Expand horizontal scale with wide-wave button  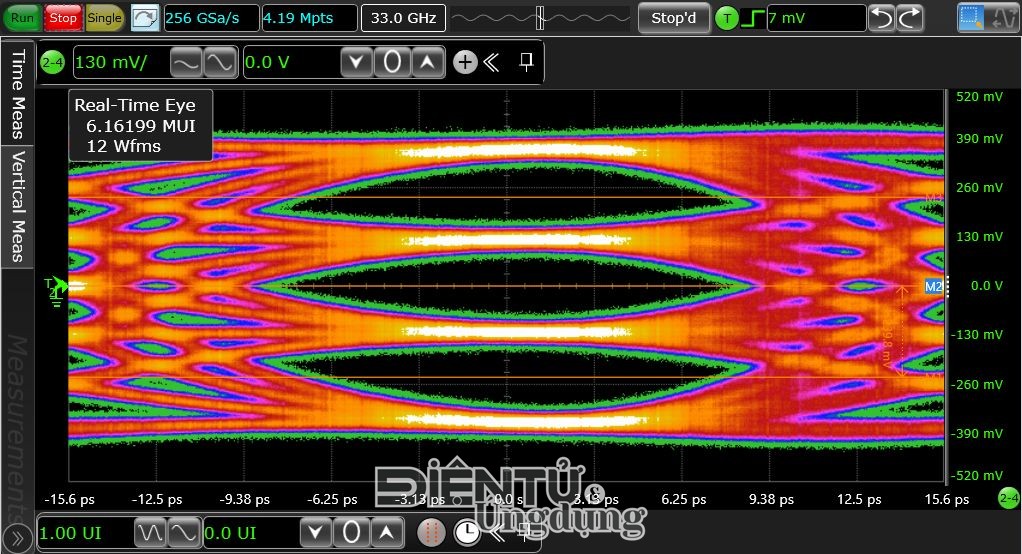(x=184, y=533)
